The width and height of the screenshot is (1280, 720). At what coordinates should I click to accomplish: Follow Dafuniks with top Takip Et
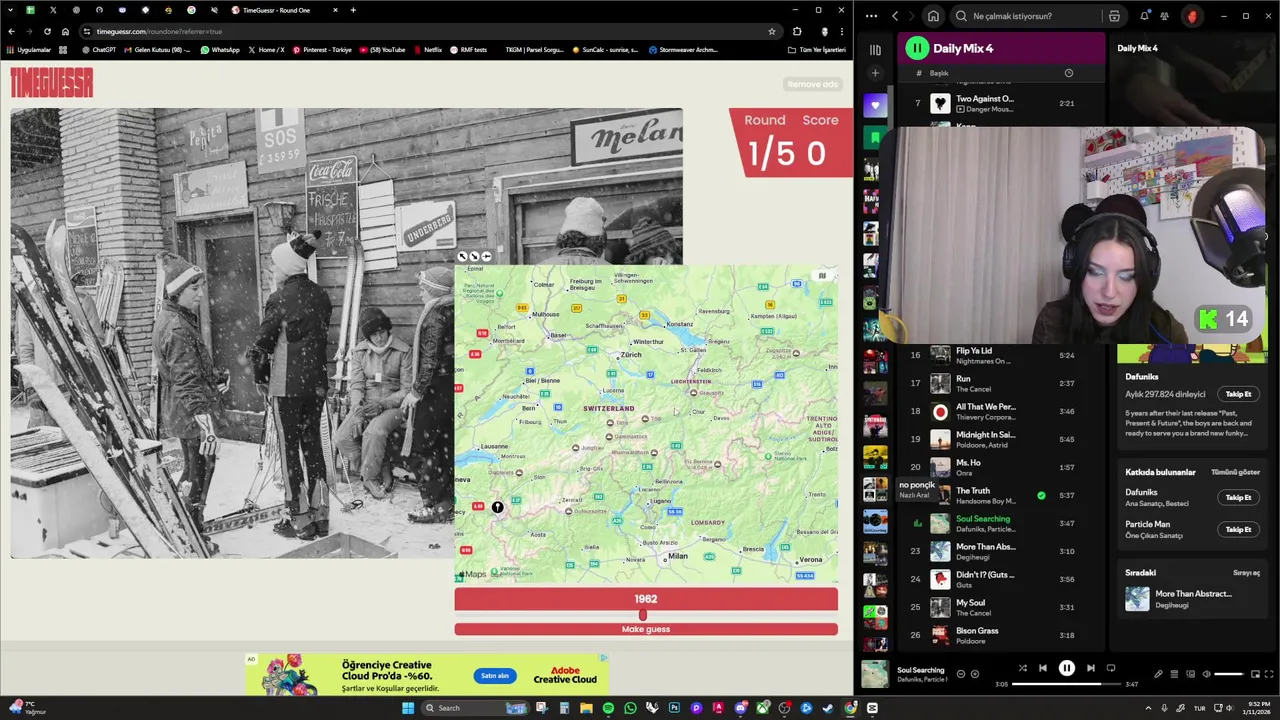click(1238, 394)
